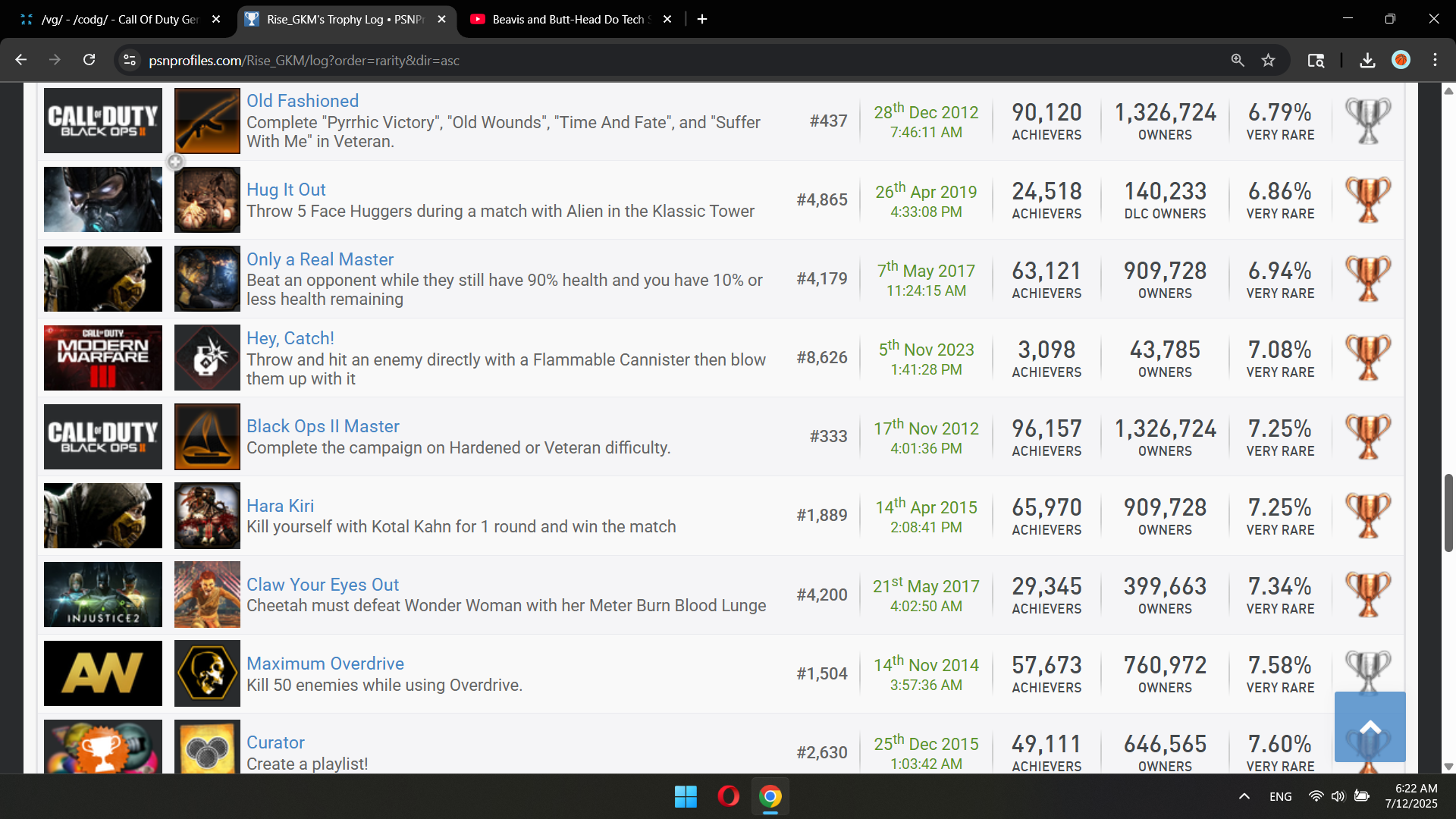The image size is (1456, 819).
Task: Open the Claw Your Eyes Out trophy
Action: (x=322, y=585)
